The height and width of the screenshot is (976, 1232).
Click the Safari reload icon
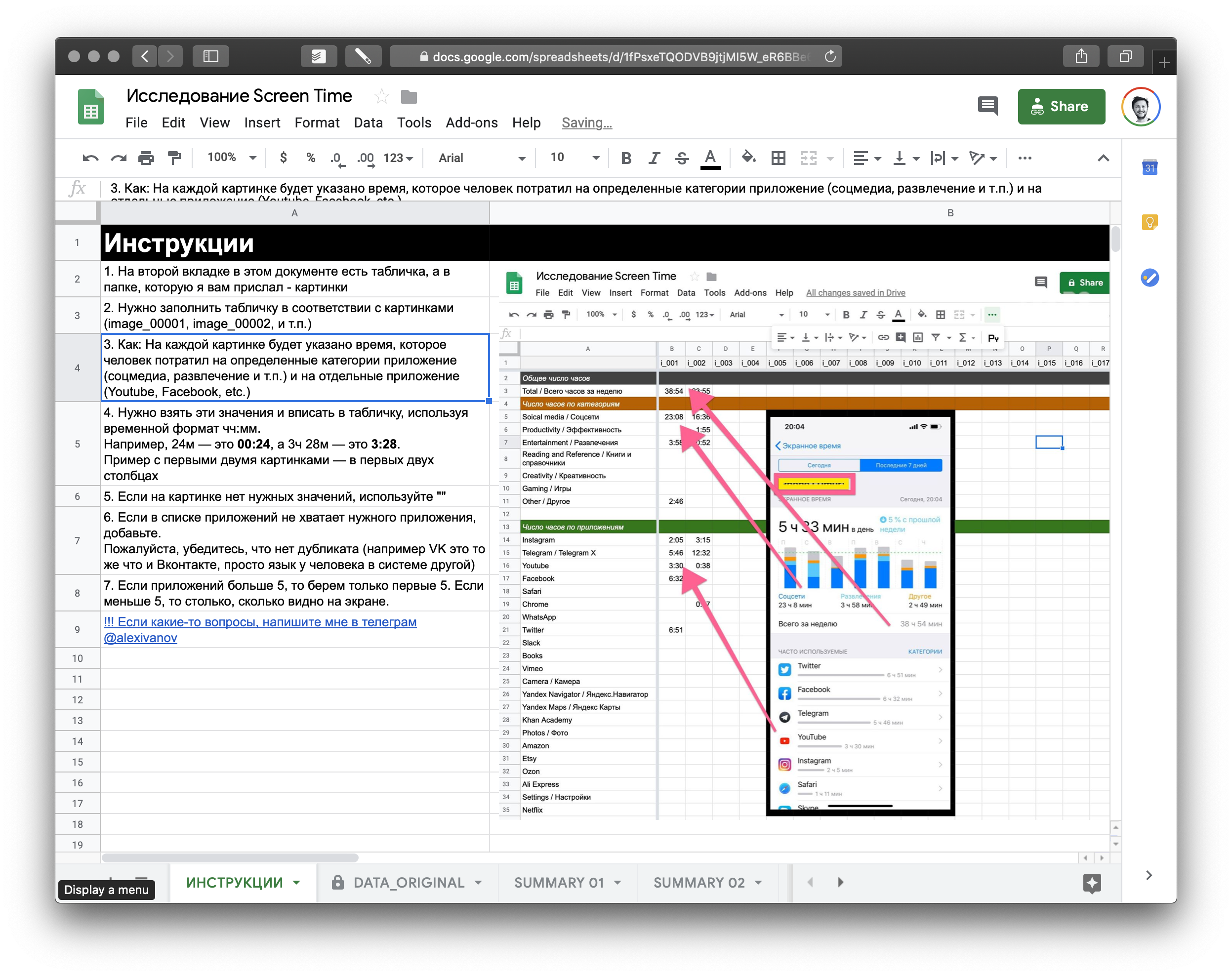click(830, 56)
